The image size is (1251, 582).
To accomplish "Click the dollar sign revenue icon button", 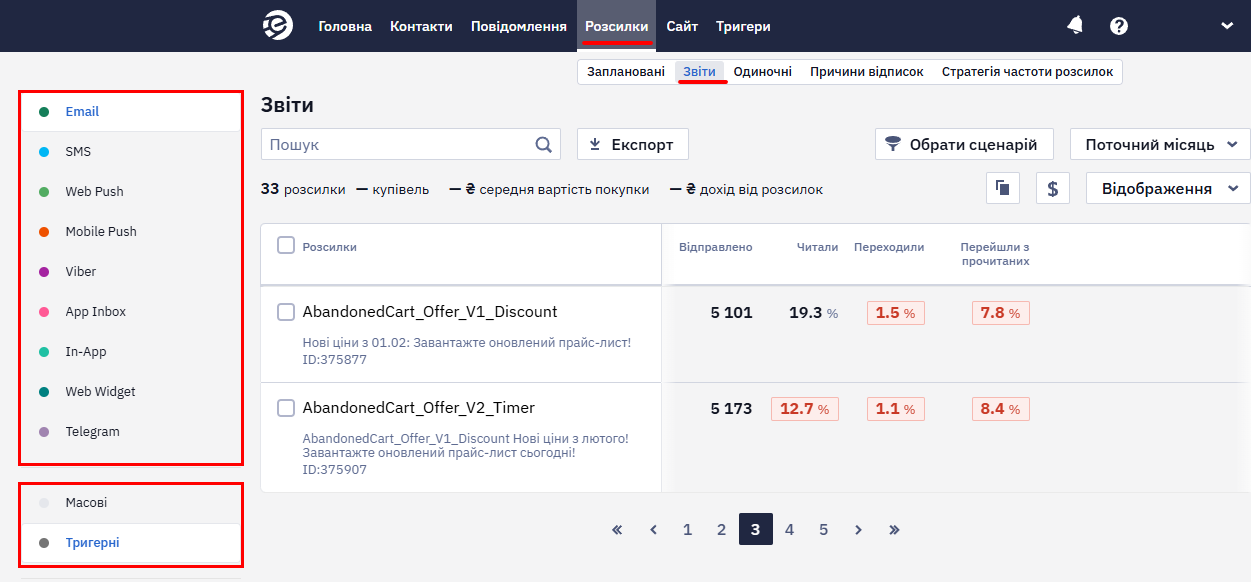I will click(x=1053, y=188).
